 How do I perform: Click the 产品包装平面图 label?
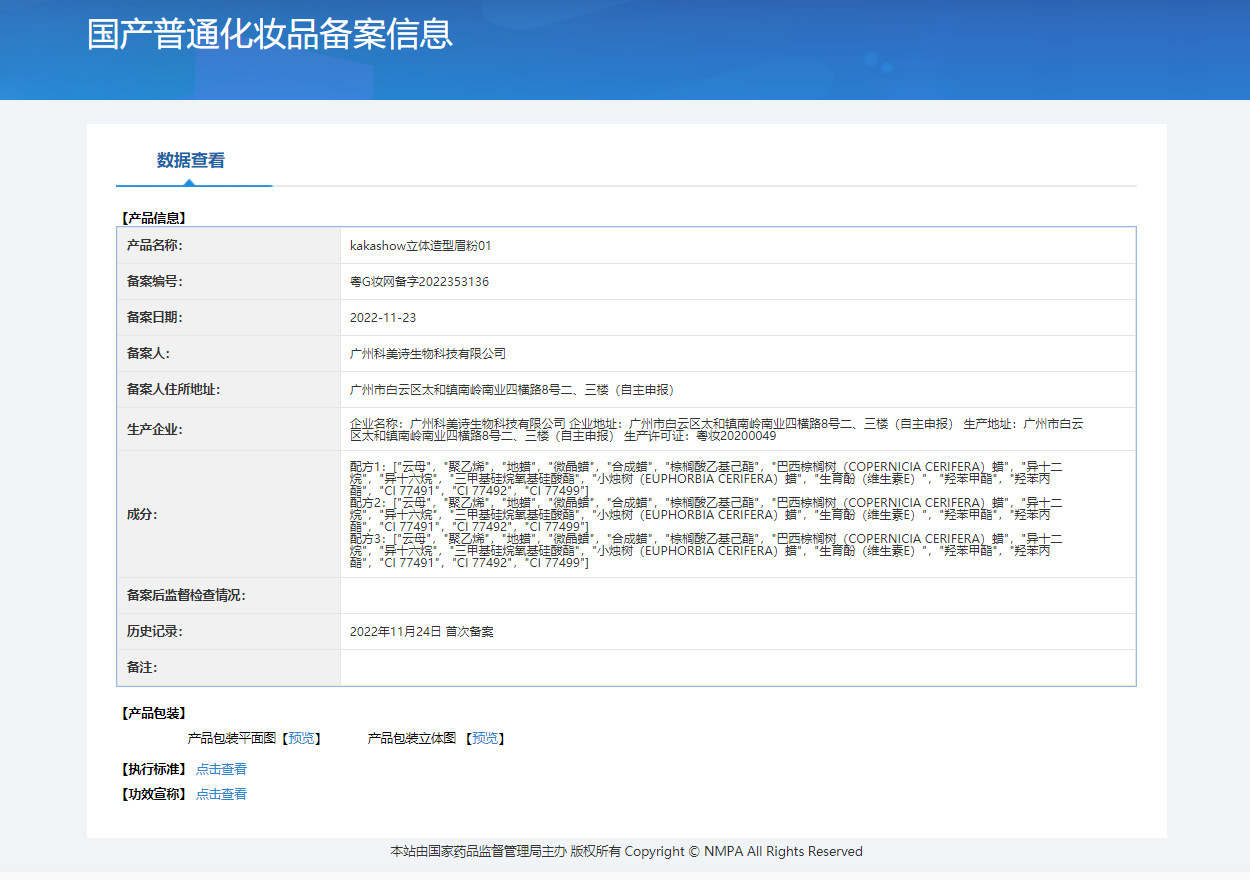pos(231,738)
